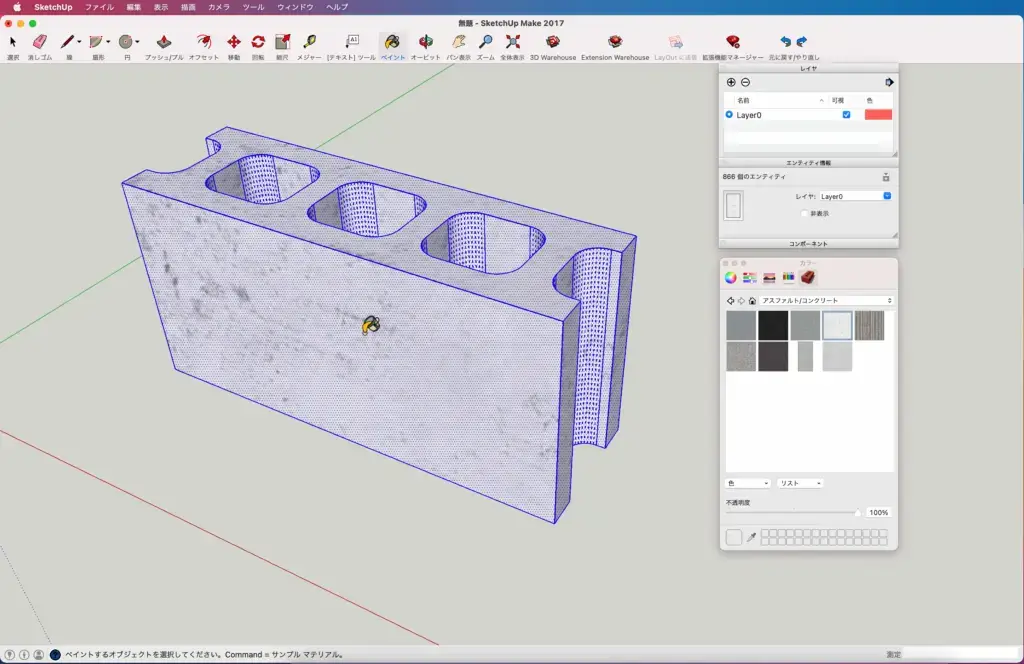The width and height of the screenshot is (1024, 664).
Task: Open the Draw (描画) menu
Action: (188, 7)
